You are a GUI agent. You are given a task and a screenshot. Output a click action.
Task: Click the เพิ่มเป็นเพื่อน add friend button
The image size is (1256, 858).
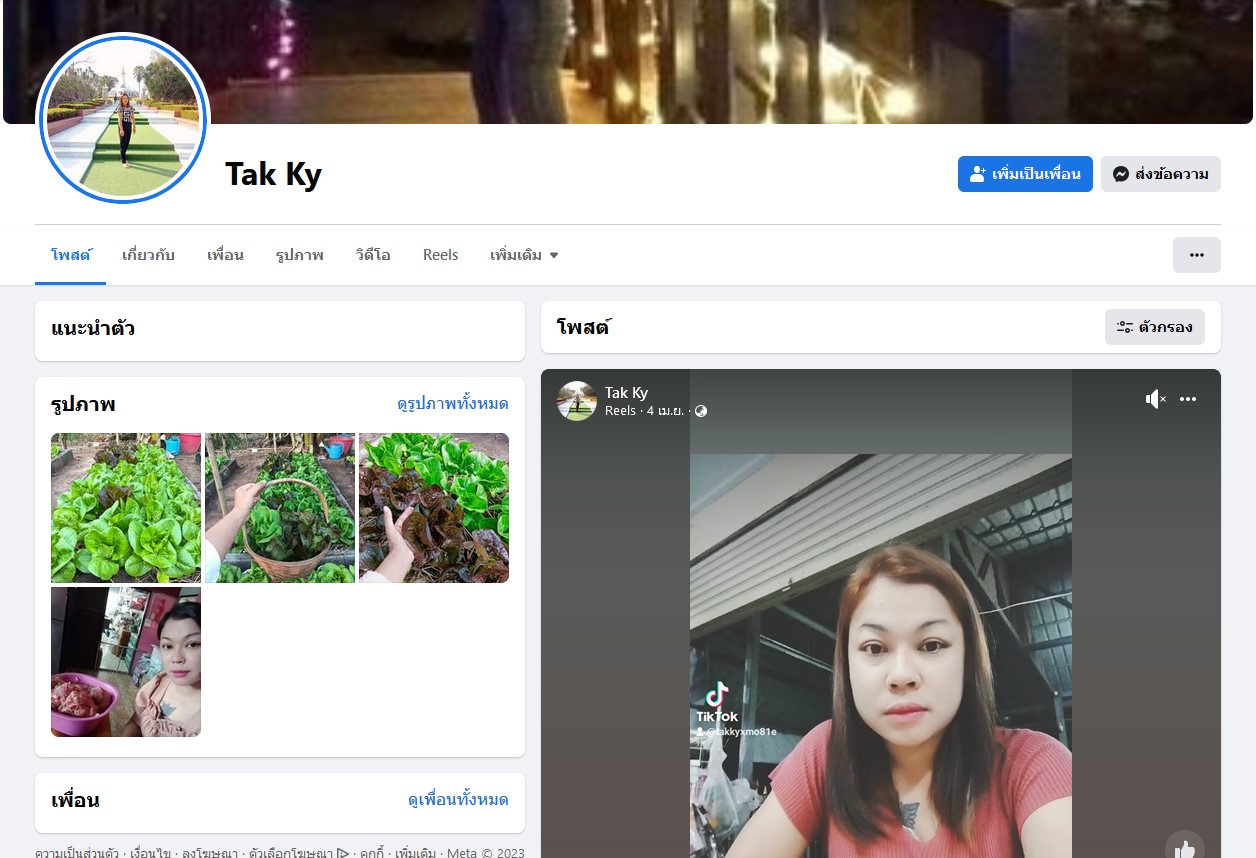(x=1025, y=174)
